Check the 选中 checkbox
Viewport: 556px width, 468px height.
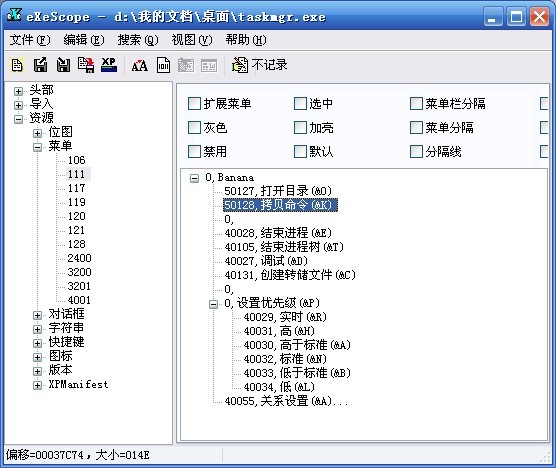point(300,104)
